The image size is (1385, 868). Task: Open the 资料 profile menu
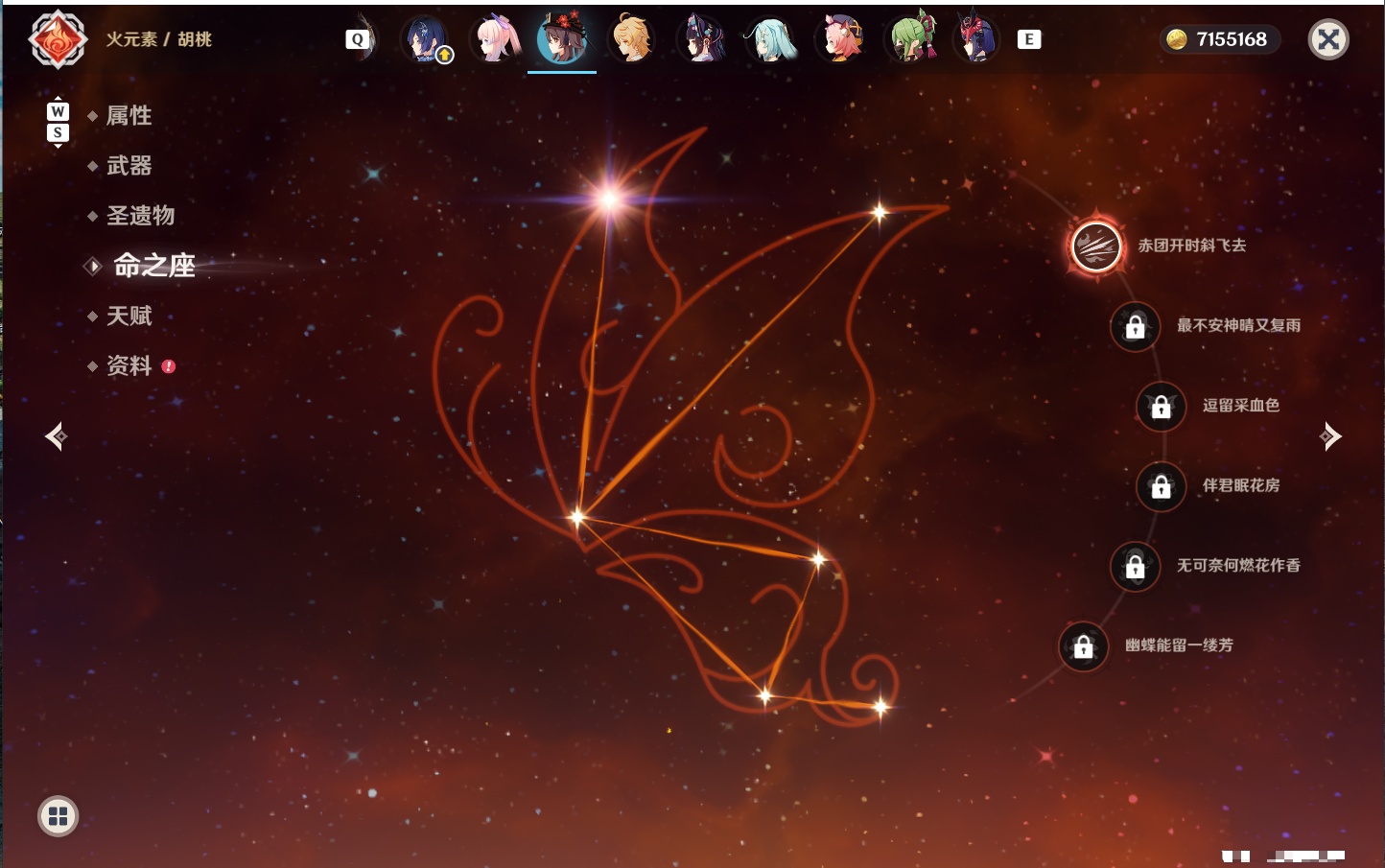point(129,365)
